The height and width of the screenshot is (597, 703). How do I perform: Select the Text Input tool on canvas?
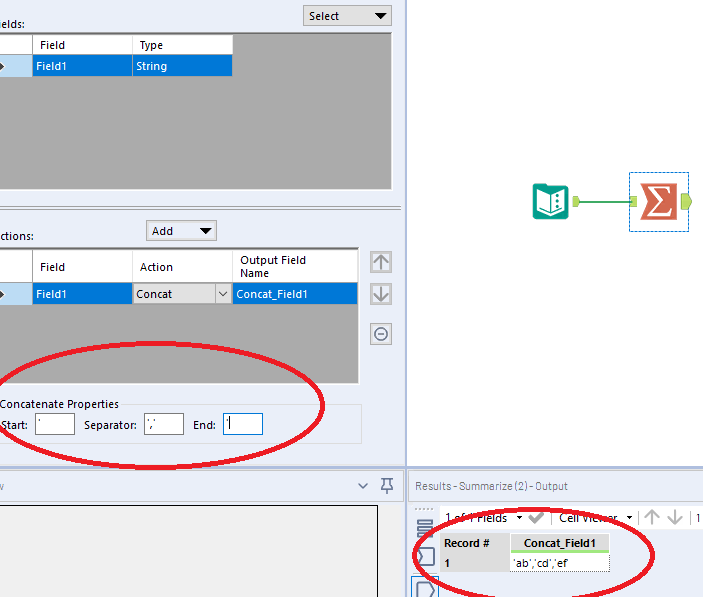tap(551, 202)
